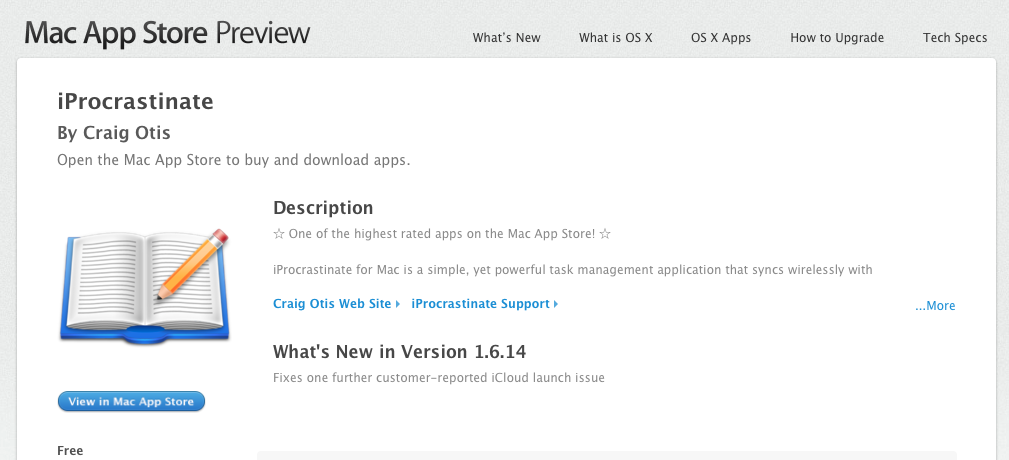Screen dimensions: 1009x460
Task: Expand the description with the ...More link
Action: [935, 306]
